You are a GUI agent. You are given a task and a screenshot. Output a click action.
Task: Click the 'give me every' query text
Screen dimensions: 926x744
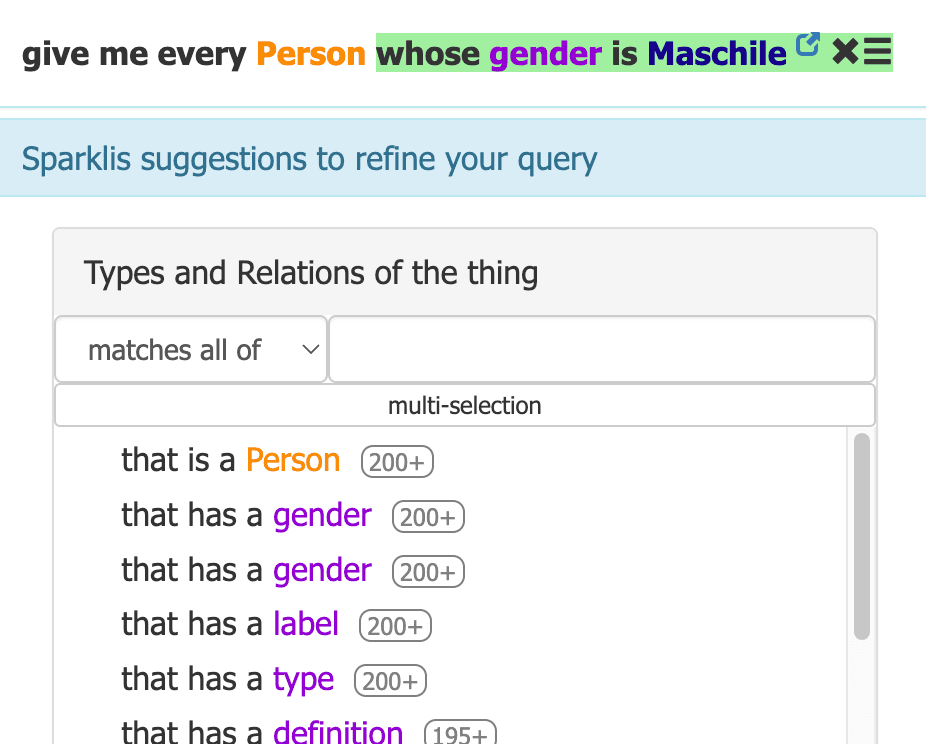[134, 55]
